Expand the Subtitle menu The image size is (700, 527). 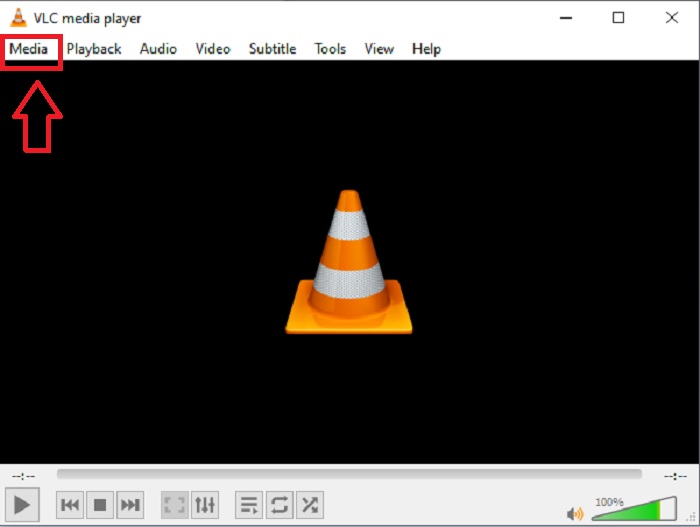coord(272,49)
